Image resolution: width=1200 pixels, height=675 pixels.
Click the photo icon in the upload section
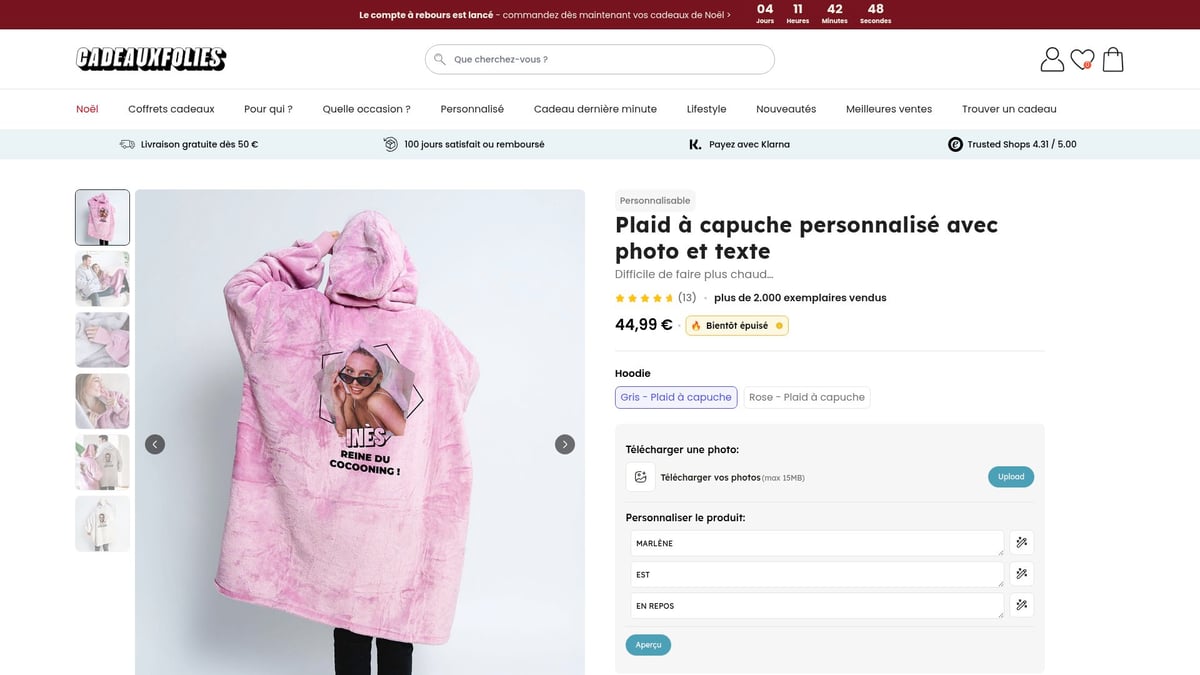pos(639,477)
